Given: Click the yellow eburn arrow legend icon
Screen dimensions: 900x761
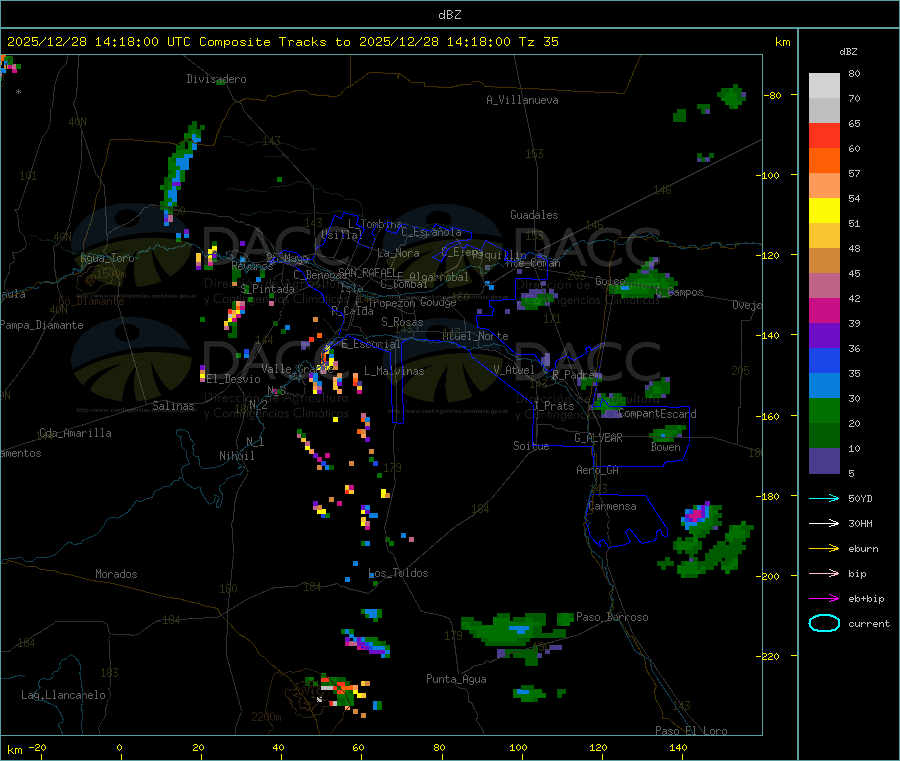Looking at the screenshot, I should (x=824, y=549).
